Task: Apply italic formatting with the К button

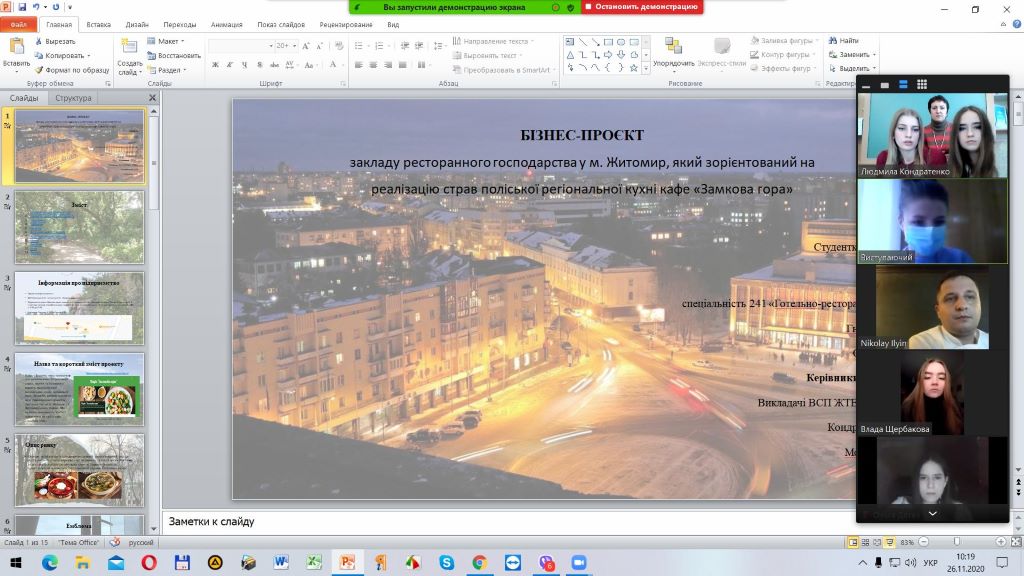Action: click(x=230, y=65)
